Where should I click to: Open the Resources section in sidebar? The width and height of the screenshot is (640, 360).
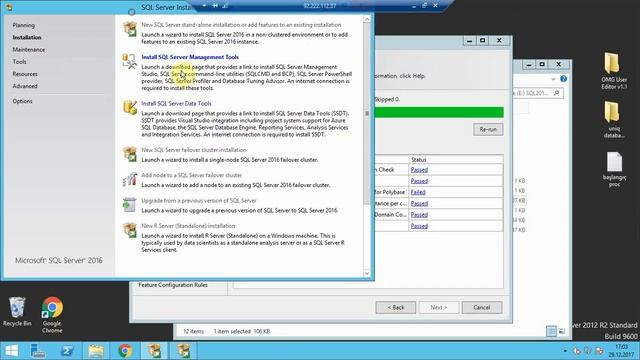pyautogui.click(x=25, y=74)
